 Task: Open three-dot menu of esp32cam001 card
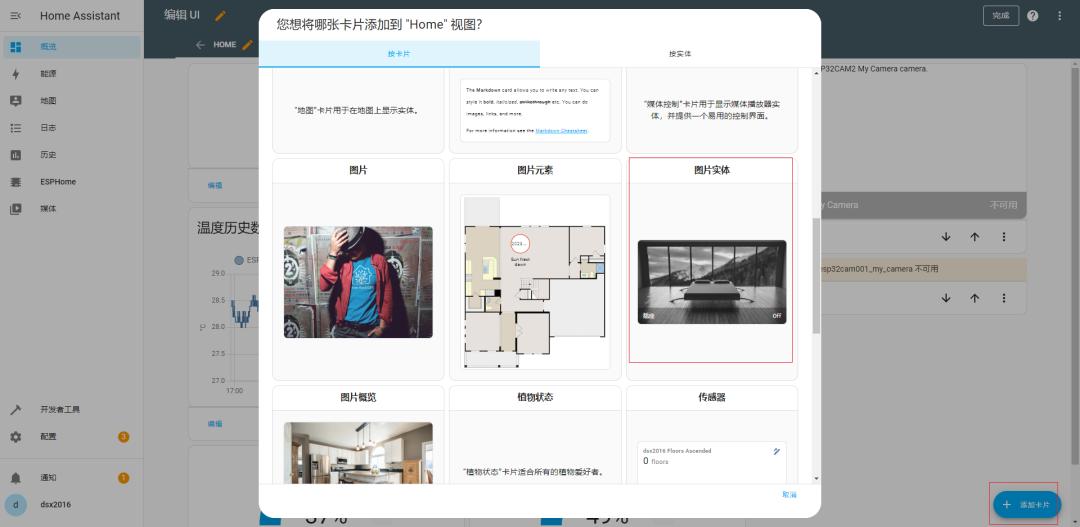[x=1004, y=298]
